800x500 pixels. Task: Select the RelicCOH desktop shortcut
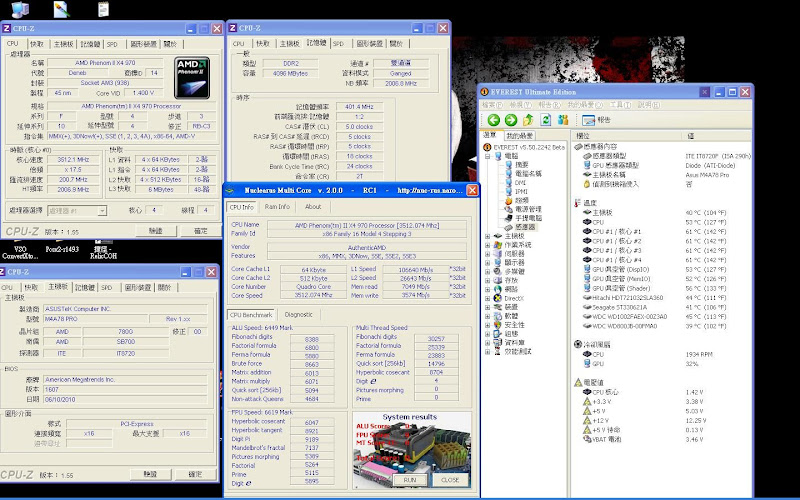(104, 248)
